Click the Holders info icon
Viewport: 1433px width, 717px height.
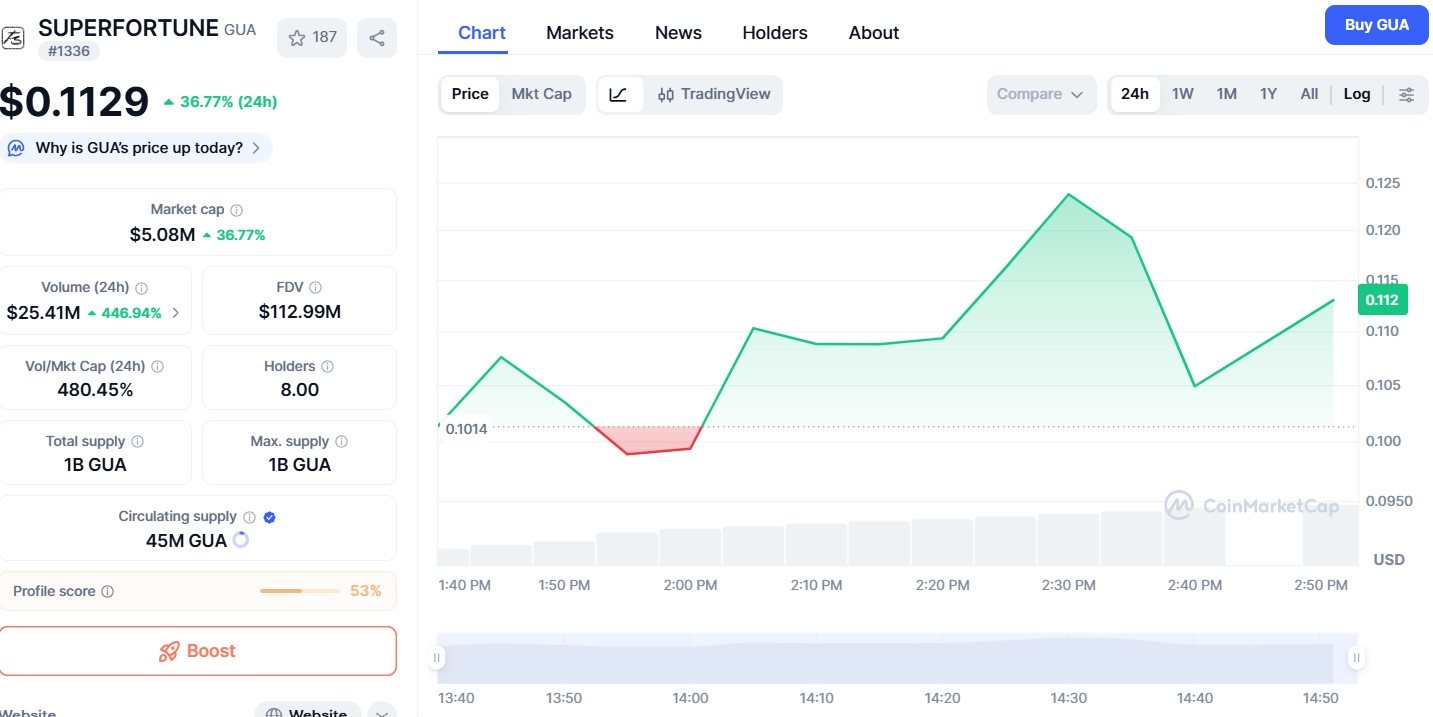pos(327,367)
